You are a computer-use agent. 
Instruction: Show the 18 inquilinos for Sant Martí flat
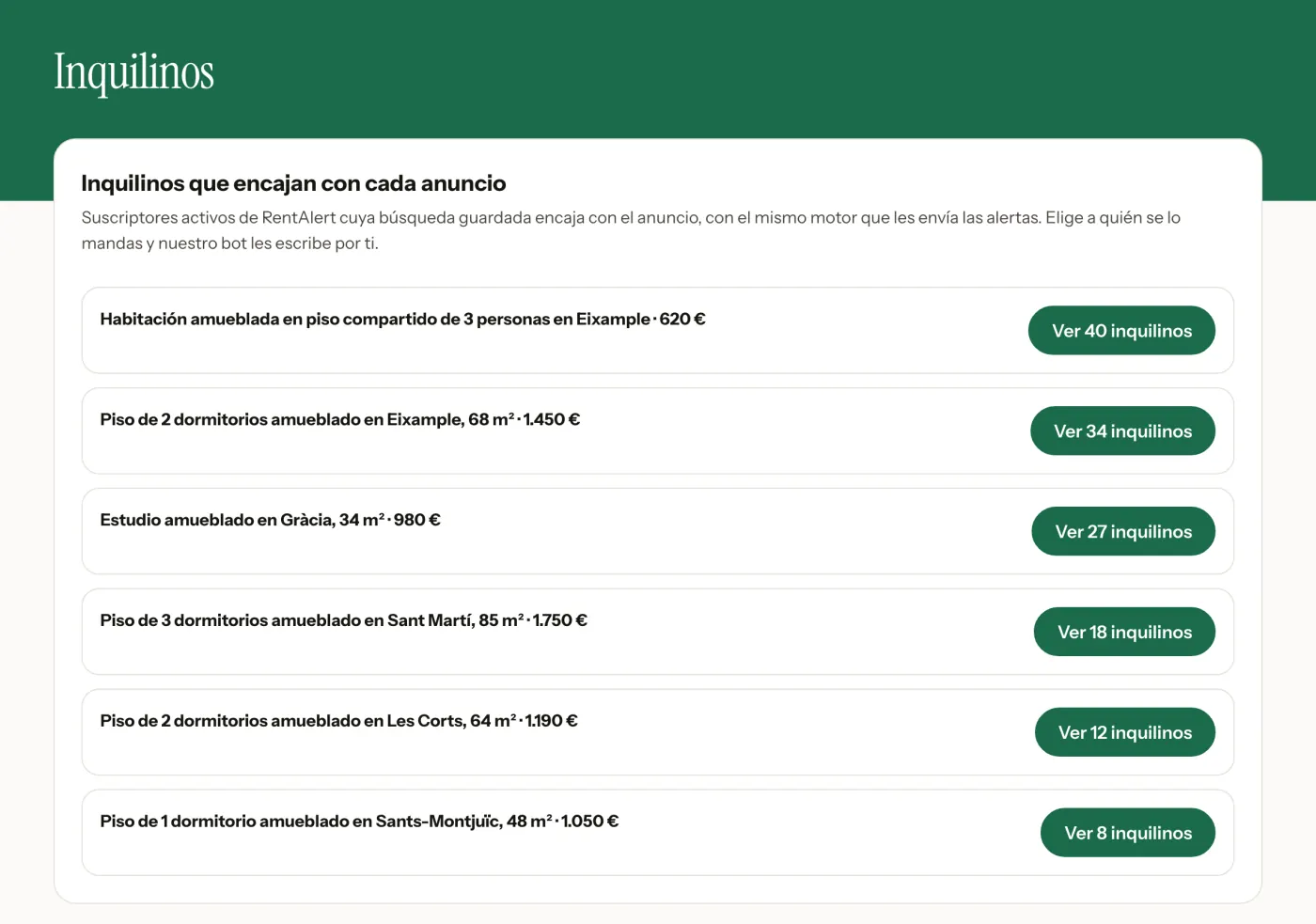(x=1124, y=632)
